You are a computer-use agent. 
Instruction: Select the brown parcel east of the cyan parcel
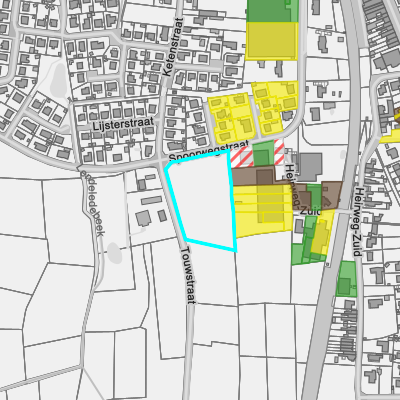point(253,176)
